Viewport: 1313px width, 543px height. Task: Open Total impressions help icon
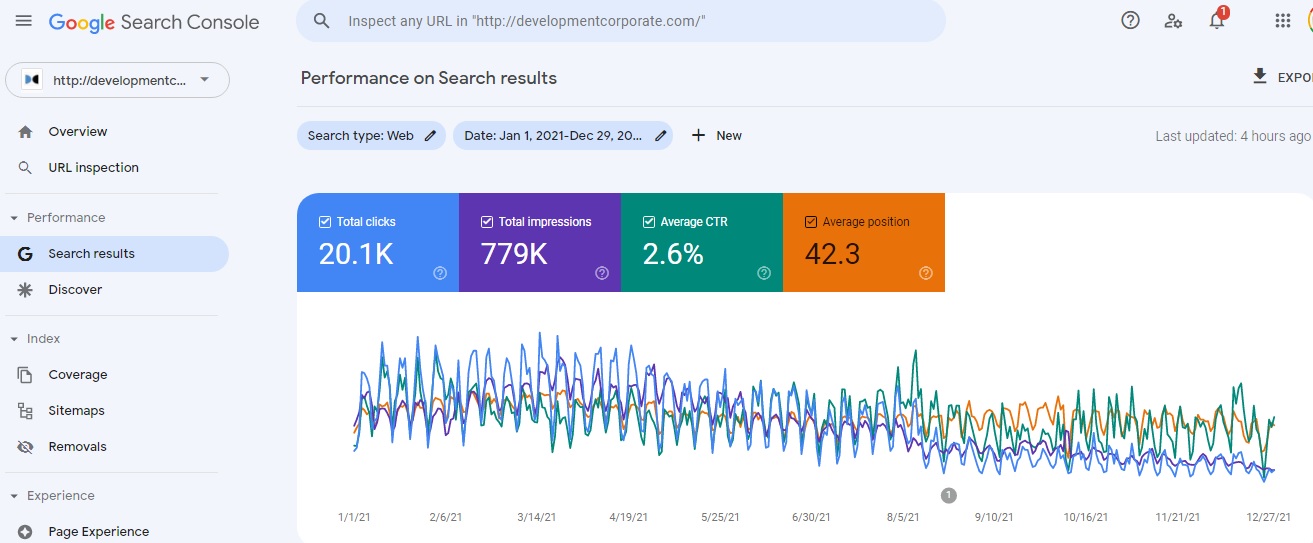(602, 273)
